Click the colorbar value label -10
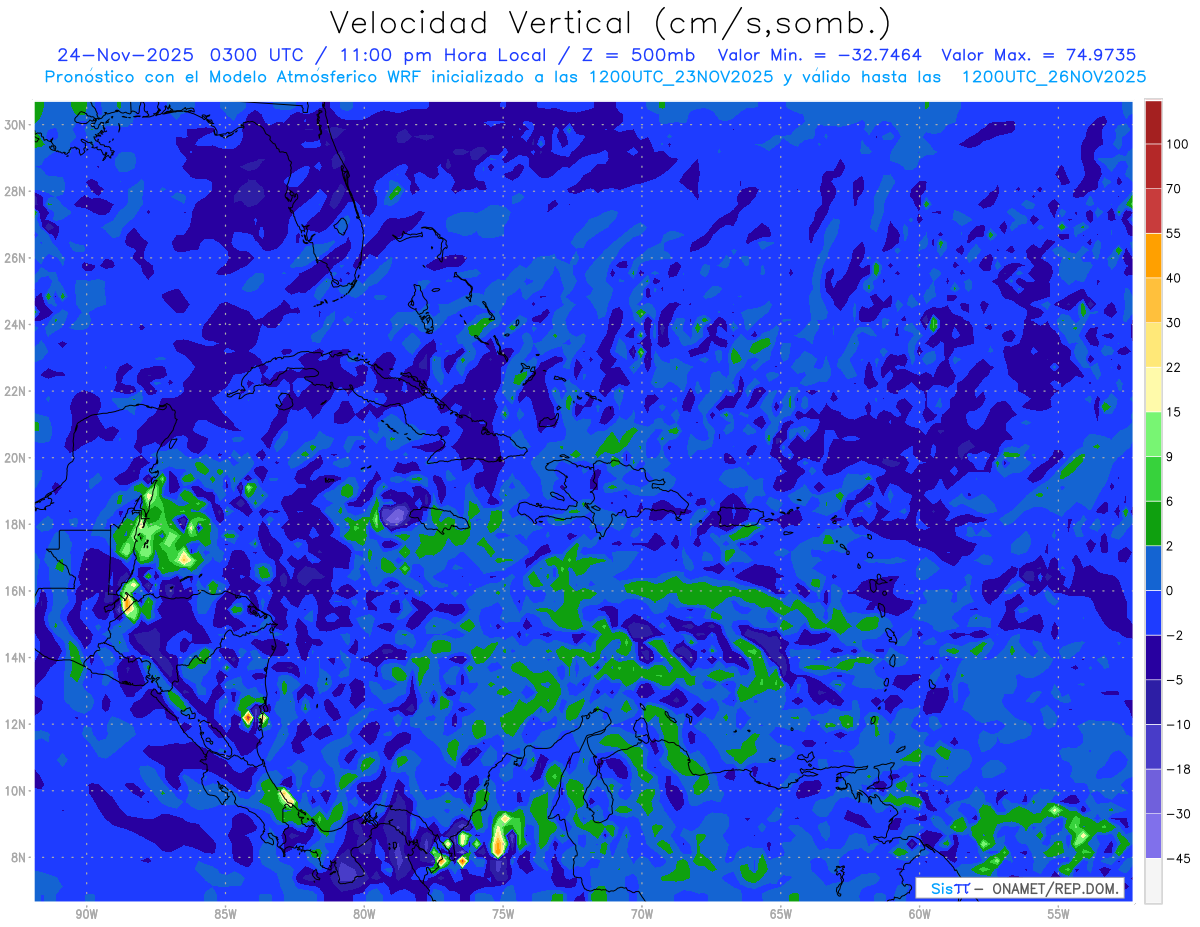The height and width of the screenshot is (927, 1200). pyautogui.click(x=1178, y=724)
